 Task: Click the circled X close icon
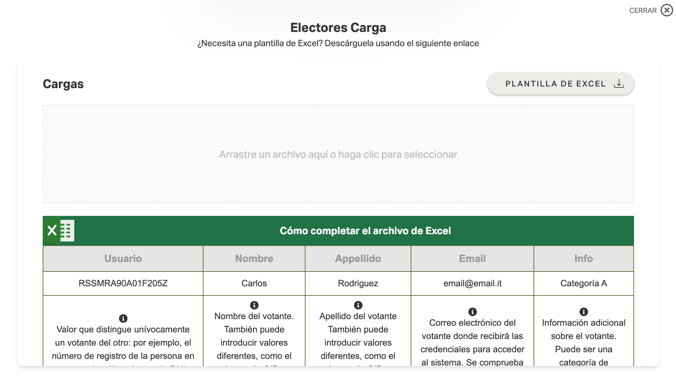[x=667, y=10]
